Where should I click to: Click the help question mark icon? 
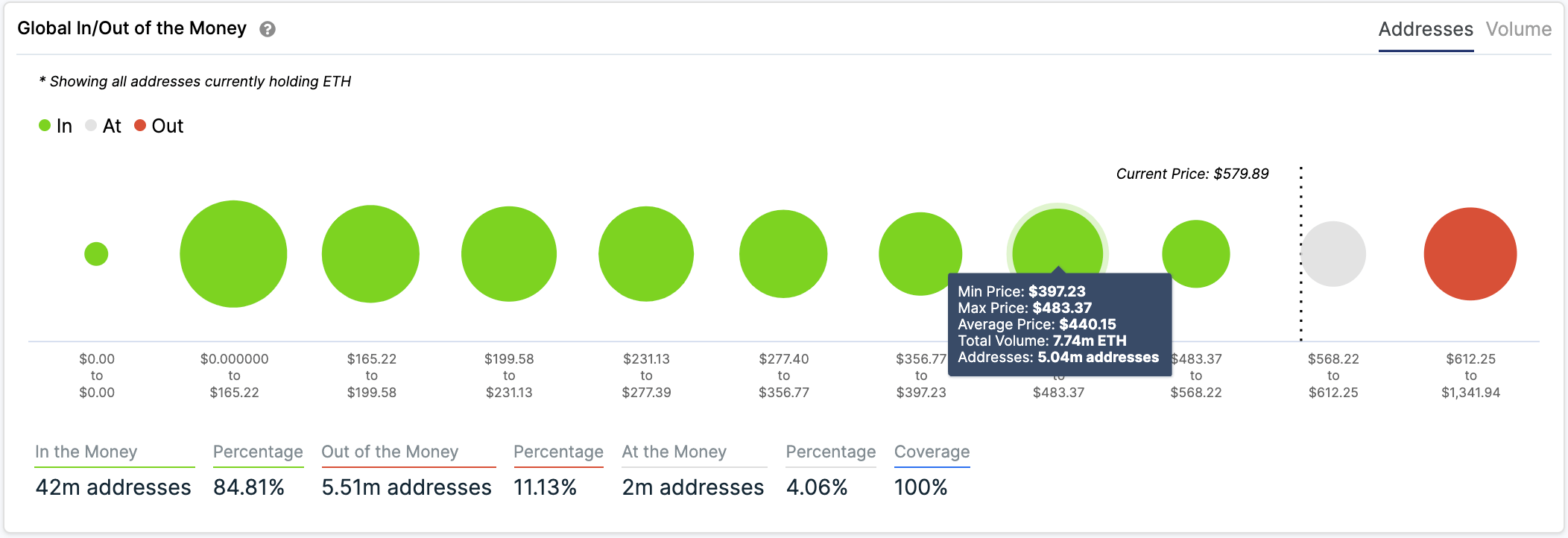tap(268, 29)
